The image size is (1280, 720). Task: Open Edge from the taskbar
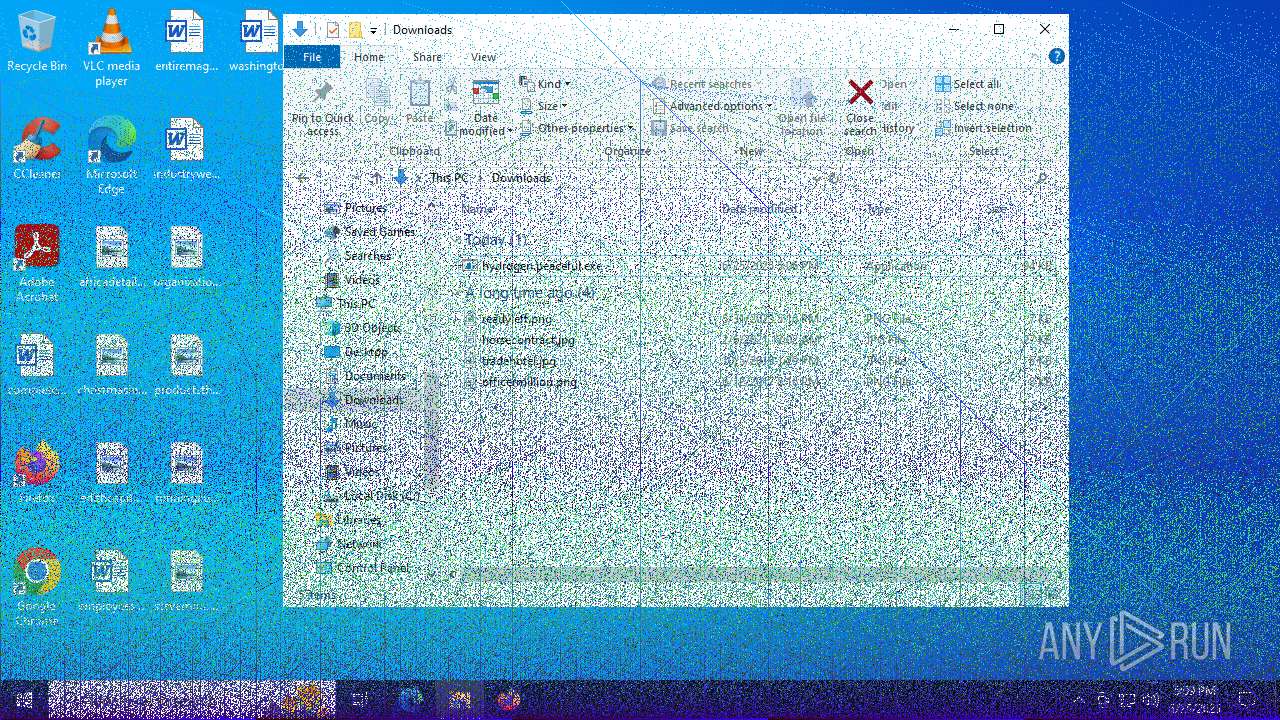(x=411, y=700)
